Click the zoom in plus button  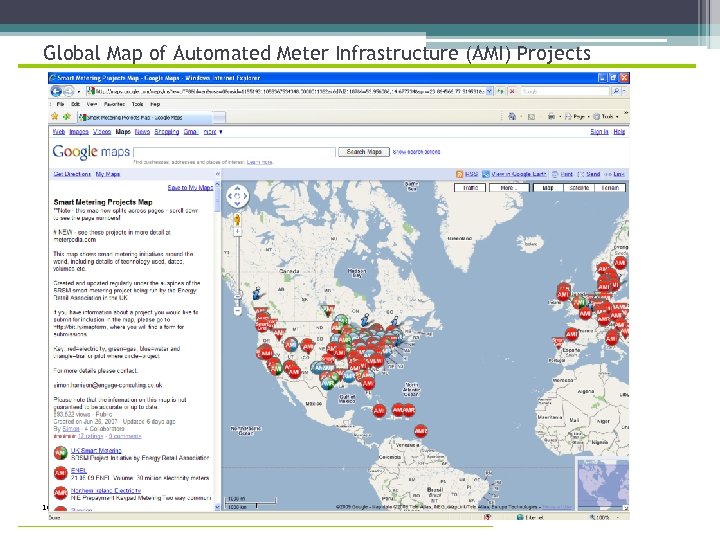pos(237,231)
